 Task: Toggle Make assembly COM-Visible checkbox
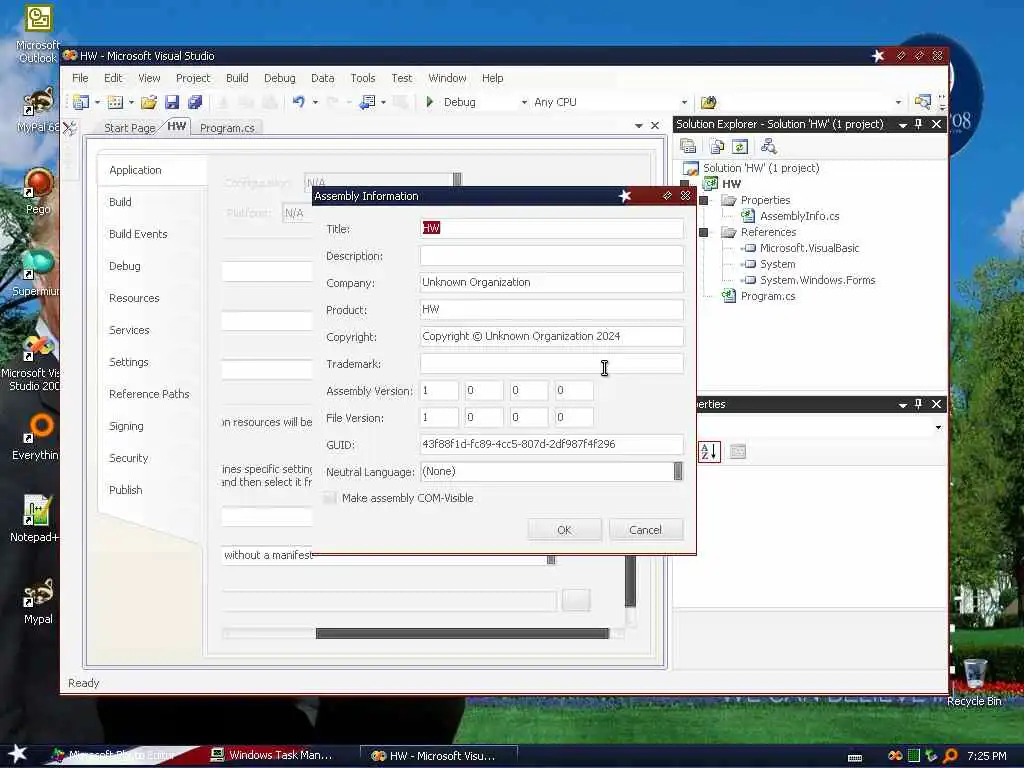(330, 498)
